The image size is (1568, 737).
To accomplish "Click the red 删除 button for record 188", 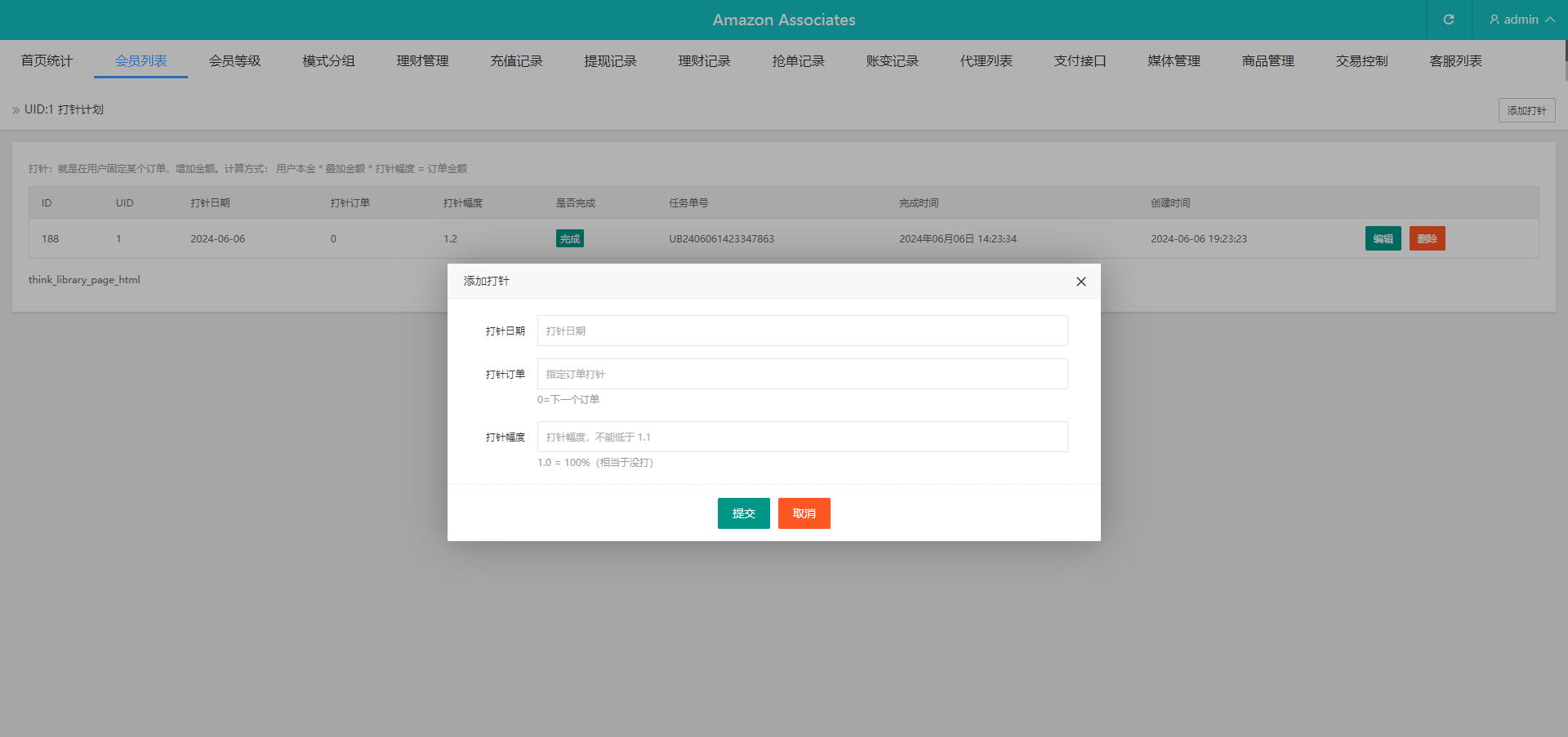I will (1427, 238).
